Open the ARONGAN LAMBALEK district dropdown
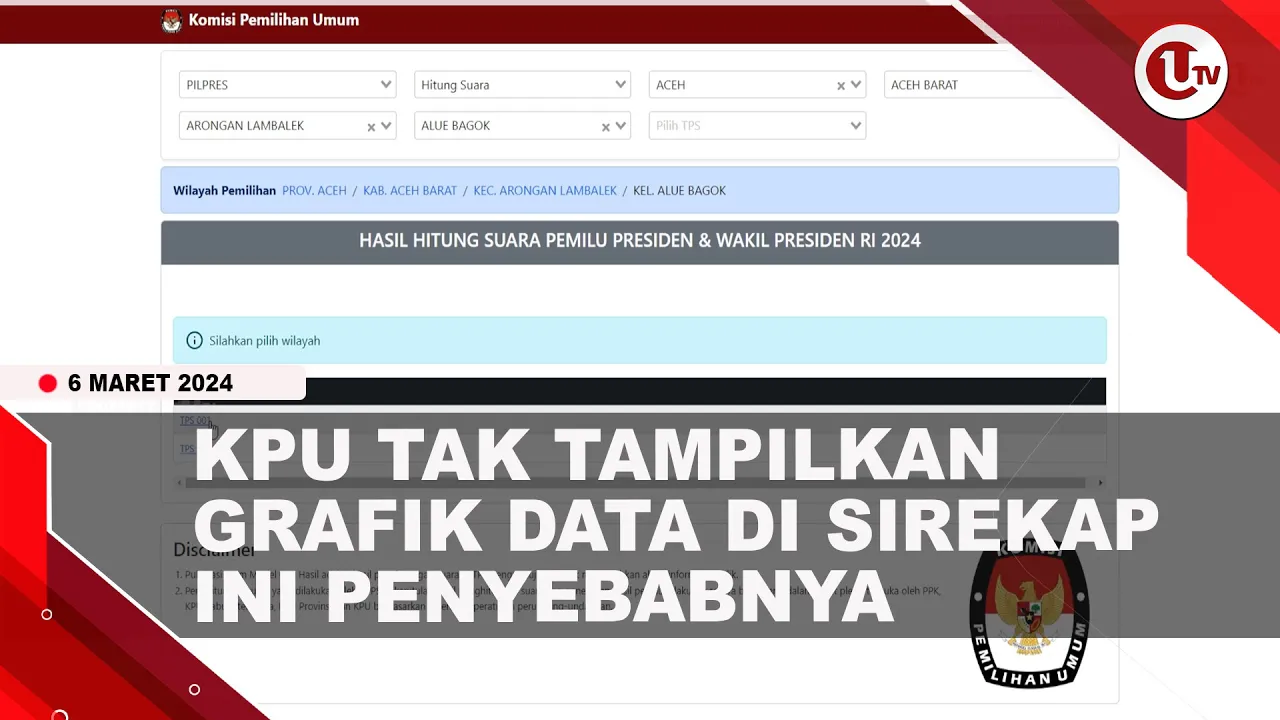Screen dimensions: 1280x720 pos(288,126)
